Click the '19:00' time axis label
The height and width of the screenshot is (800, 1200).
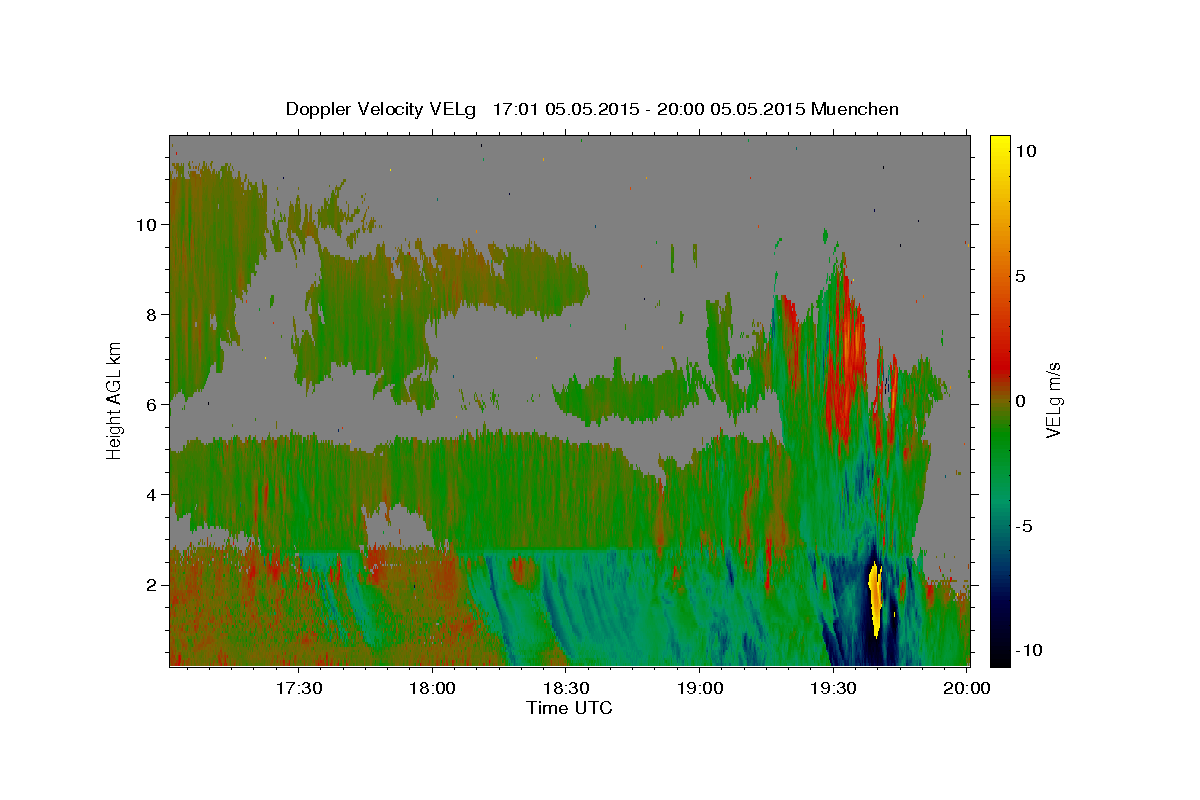701,688
